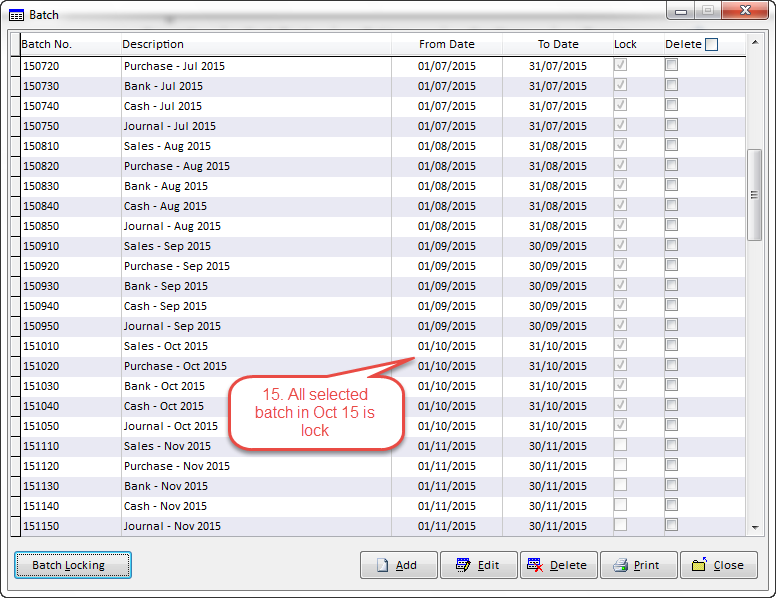
Task: Tick the Delete column header checkbox
Action: click(711, 44)
